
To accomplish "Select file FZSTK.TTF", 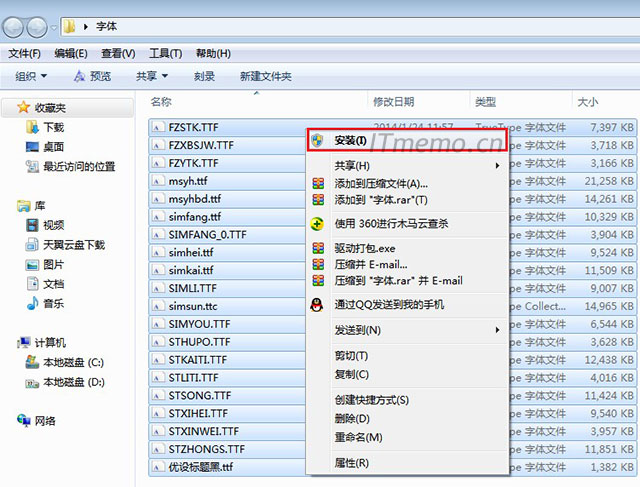I will tap(194, 127).
